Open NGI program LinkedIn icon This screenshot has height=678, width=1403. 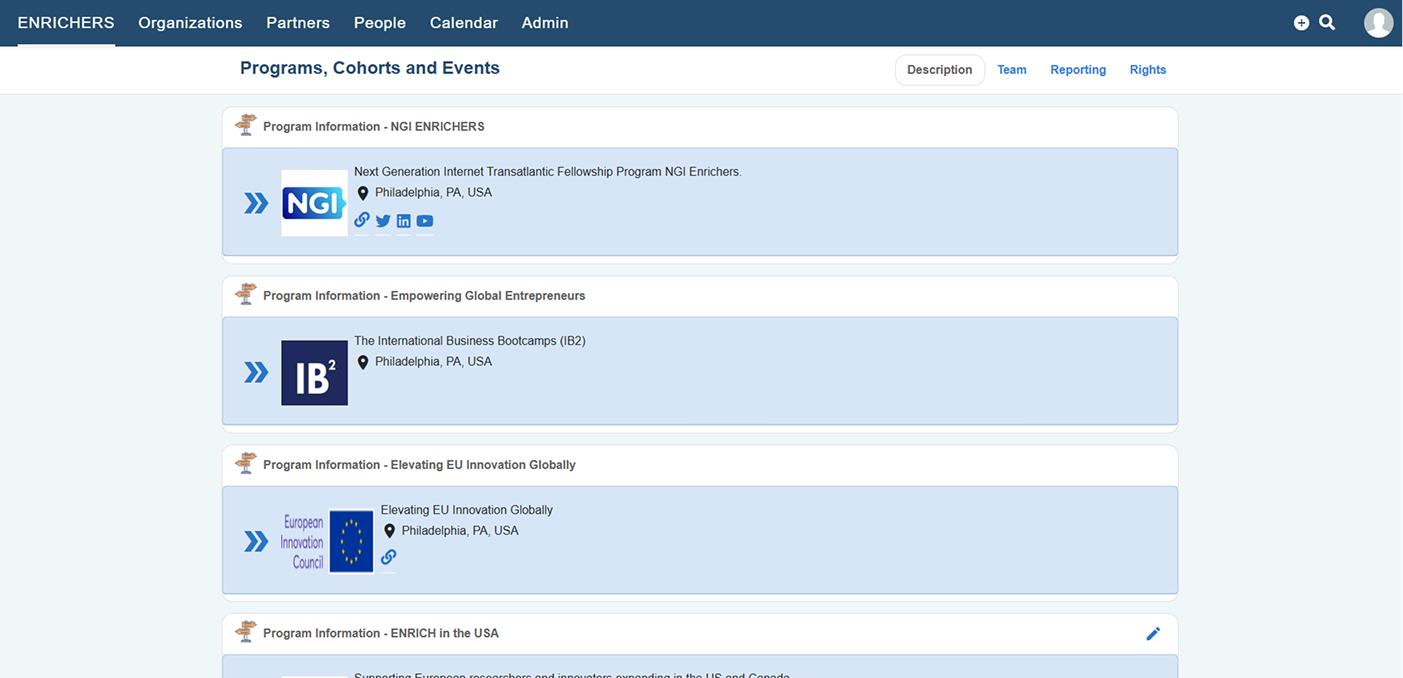404,221
